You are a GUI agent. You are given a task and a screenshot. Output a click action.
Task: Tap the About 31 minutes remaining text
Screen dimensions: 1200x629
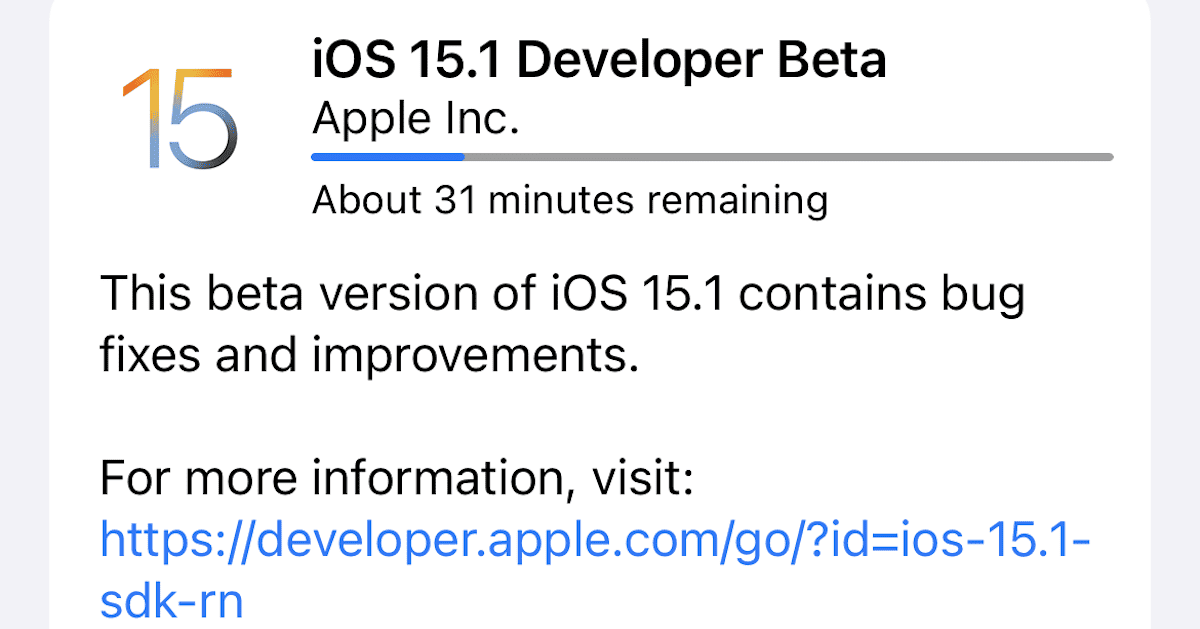pyautogui.click(x=570, y=200)
